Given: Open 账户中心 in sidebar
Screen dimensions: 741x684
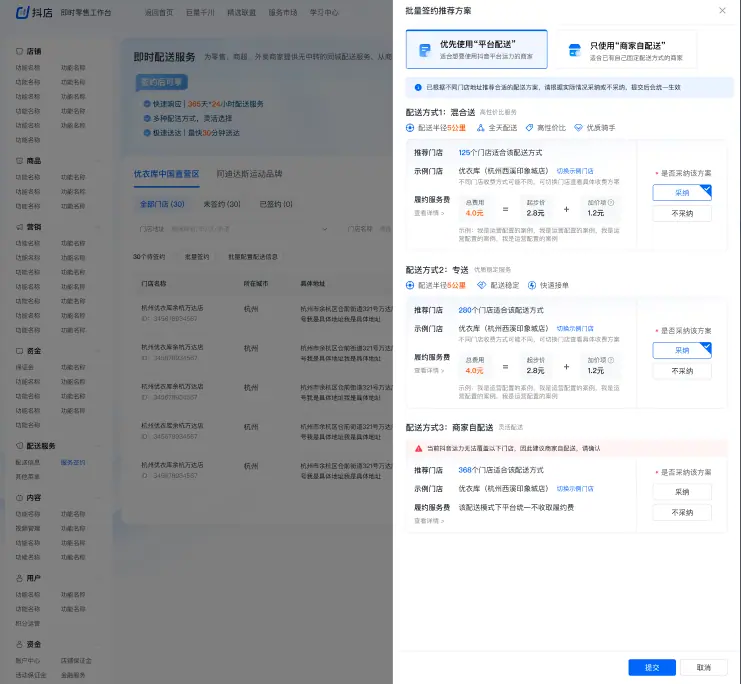Looking at the screenshot, I should click(28, 660).
